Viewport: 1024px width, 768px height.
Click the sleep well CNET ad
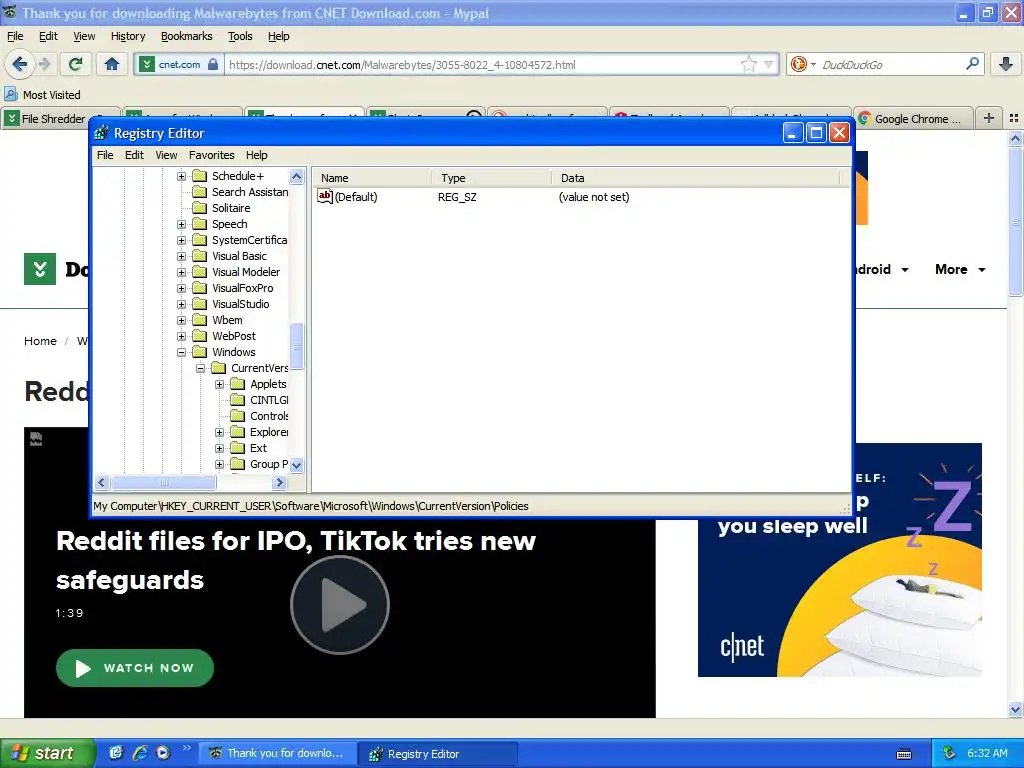click(840, 560)
